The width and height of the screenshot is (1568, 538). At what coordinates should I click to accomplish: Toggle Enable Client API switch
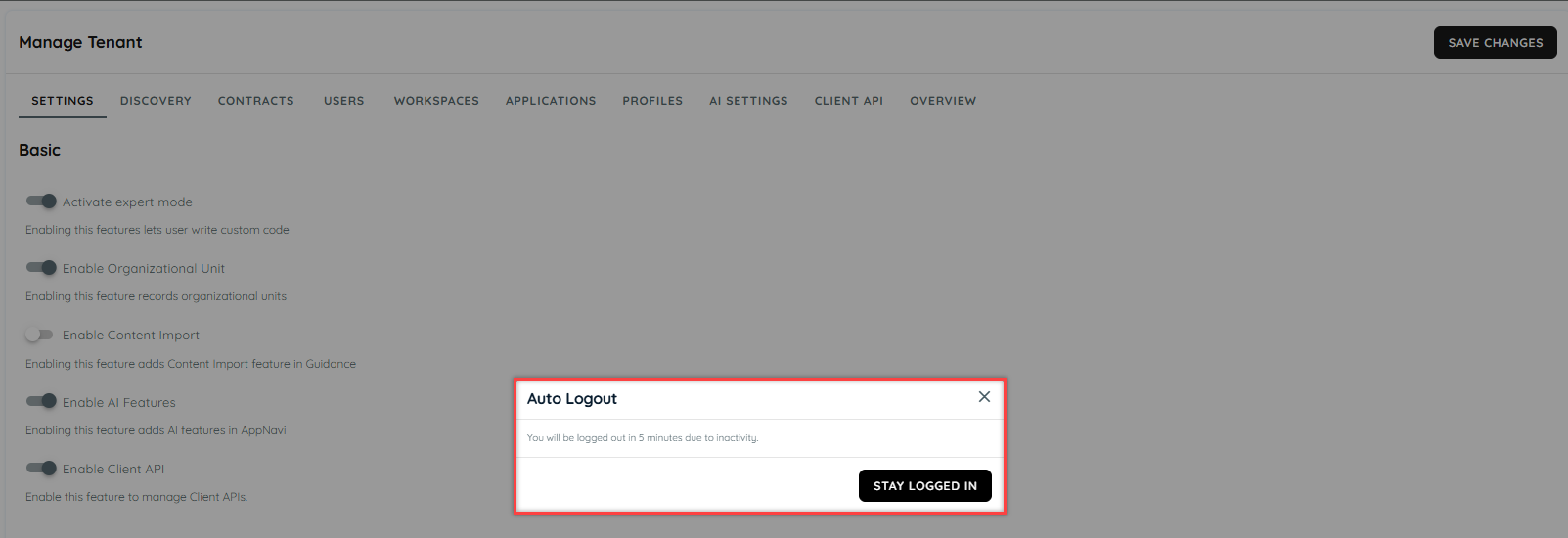tap(41, 469)
